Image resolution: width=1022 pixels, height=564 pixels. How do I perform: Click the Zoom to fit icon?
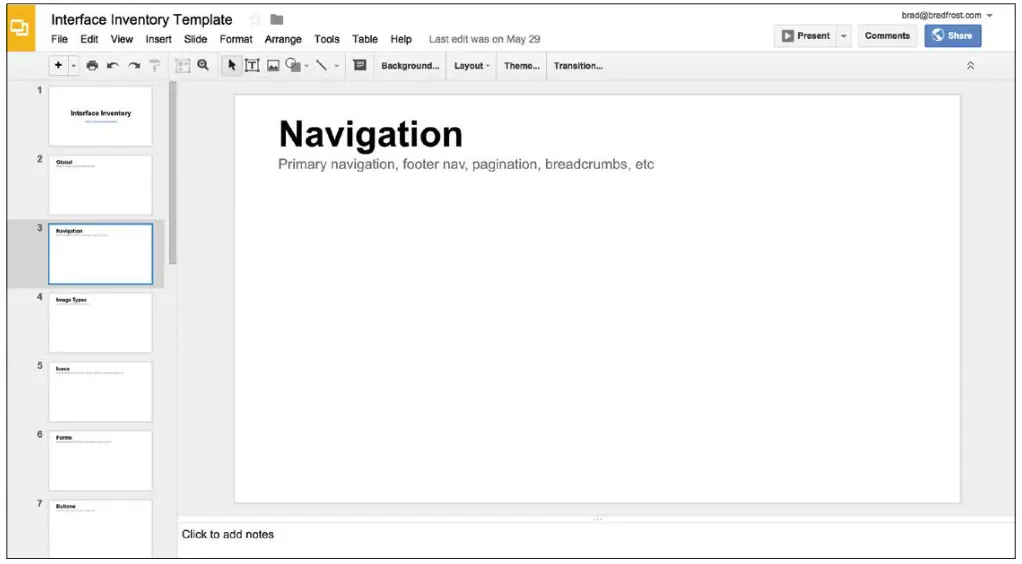[182, 65]
